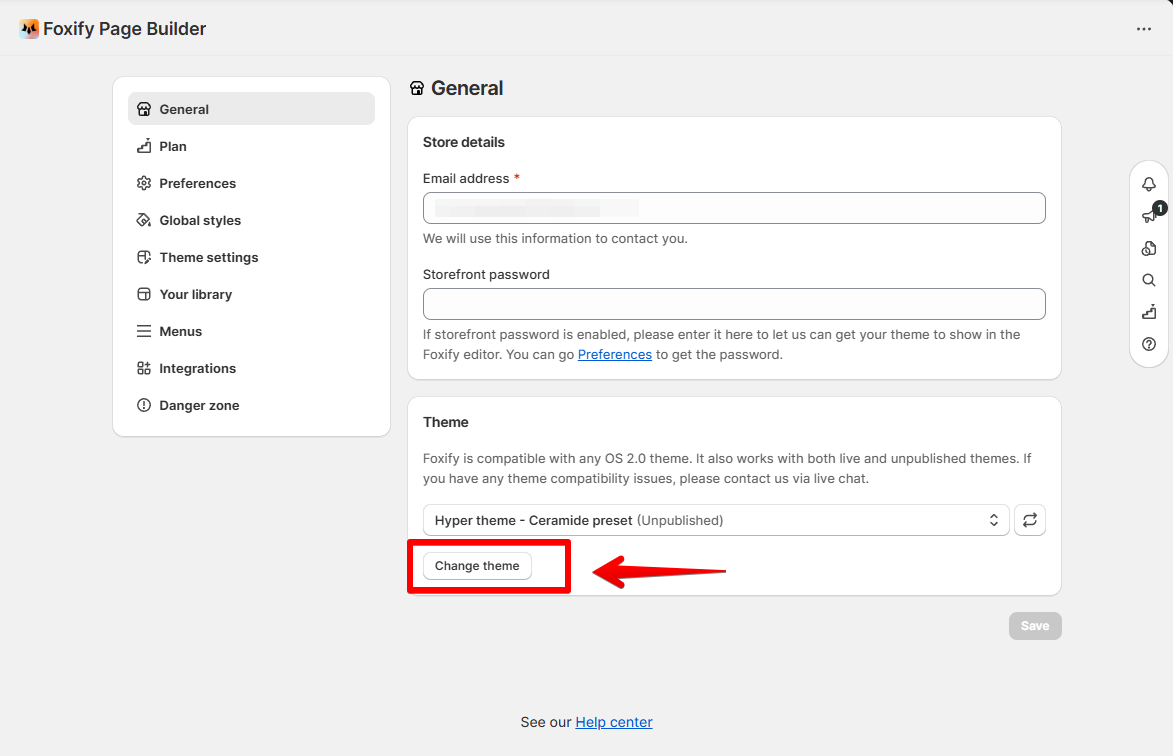Image resolution: width=1173 pixels, height=756 pixels.
Task: Open Integrations settings
Action: 251,369
